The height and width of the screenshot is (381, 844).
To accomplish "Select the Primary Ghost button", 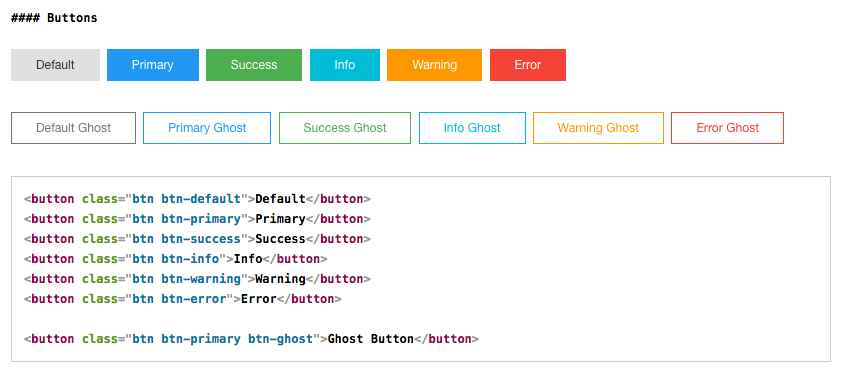I will click(x=207, y=128).
